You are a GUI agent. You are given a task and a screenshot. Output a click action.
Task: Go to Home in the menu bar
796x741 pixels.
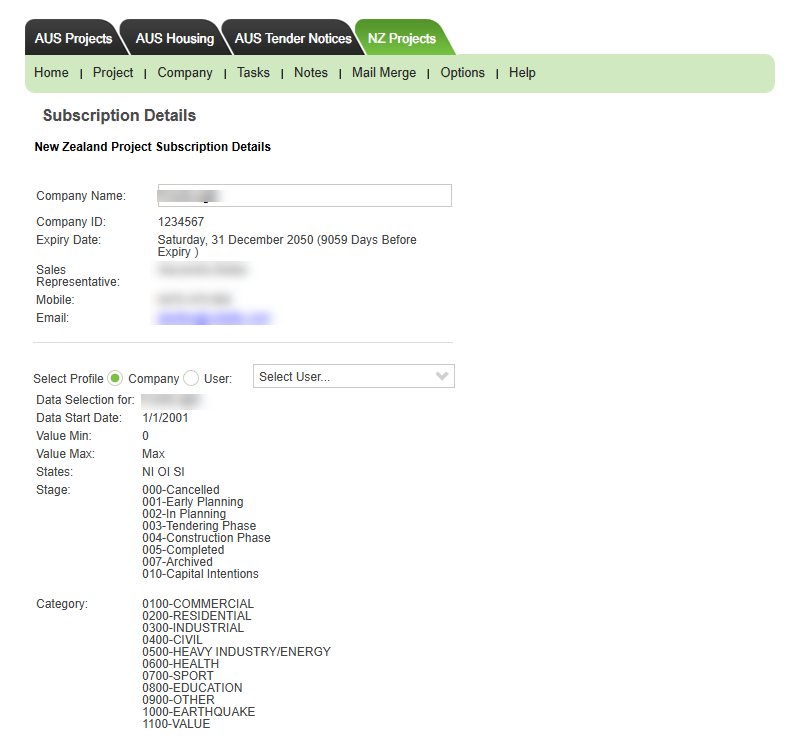(51, 73)
